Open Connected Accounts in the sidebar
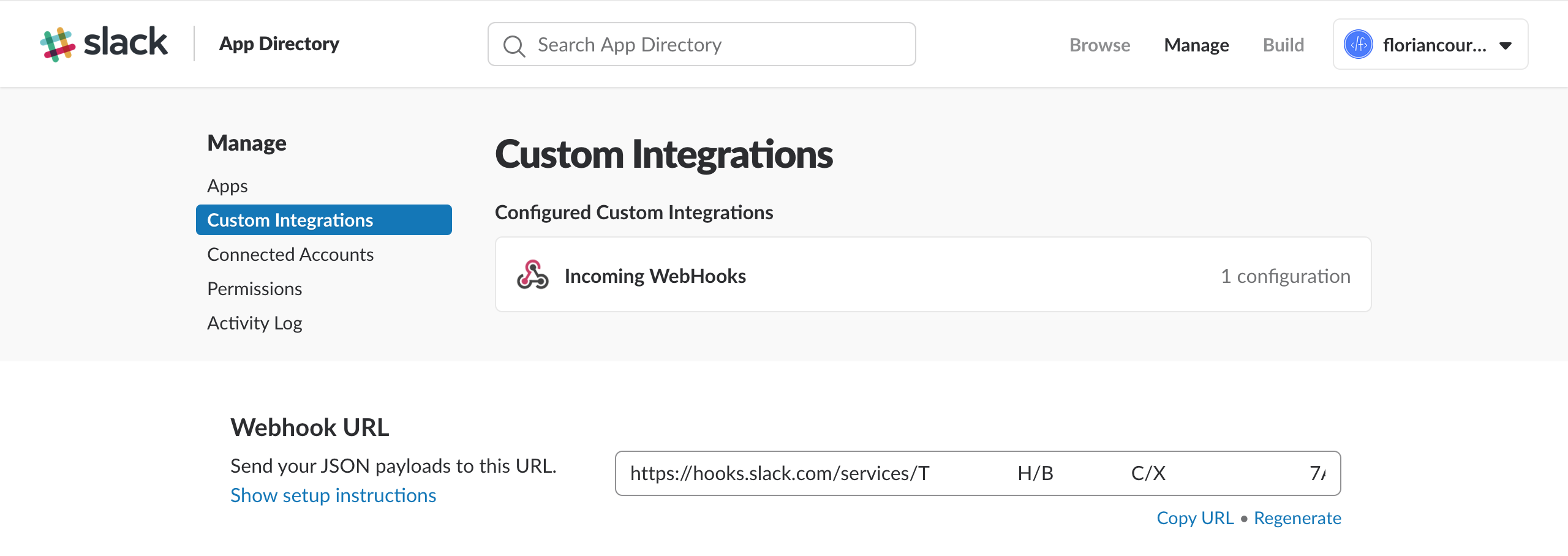Screen dimensions: 1568x556 (x=290, y=254)
